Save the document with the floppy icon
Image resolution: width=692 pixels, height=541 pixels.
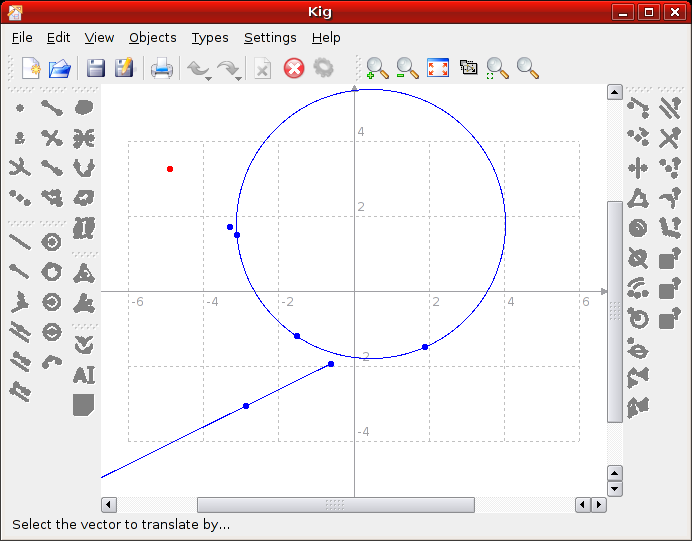pyautogui.click(x=96, y=68)
